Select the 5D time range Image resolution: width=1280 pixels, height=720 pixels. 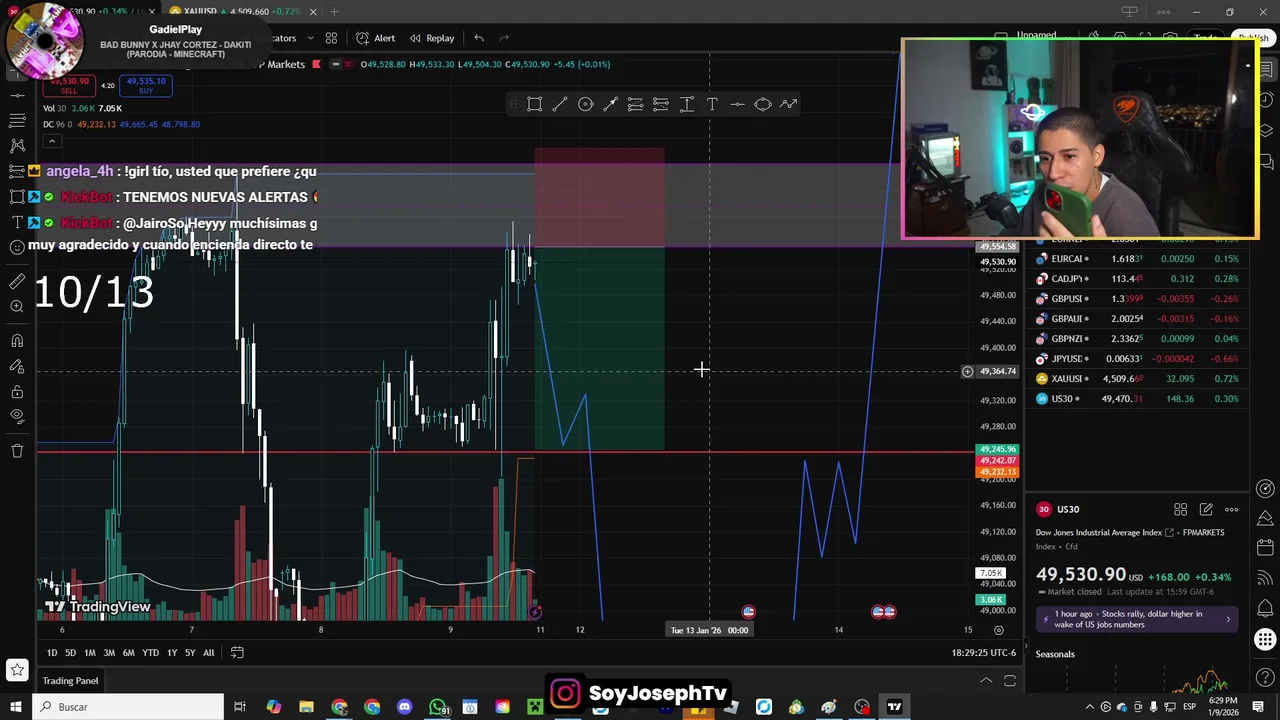pos(70,653)
